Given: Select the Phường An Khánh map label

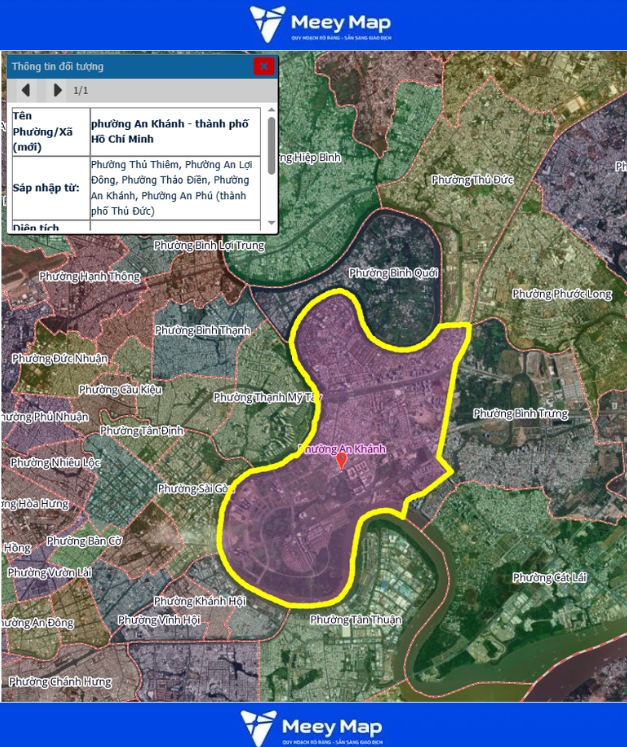Looking at the screenshot, I should coord(342,449).
